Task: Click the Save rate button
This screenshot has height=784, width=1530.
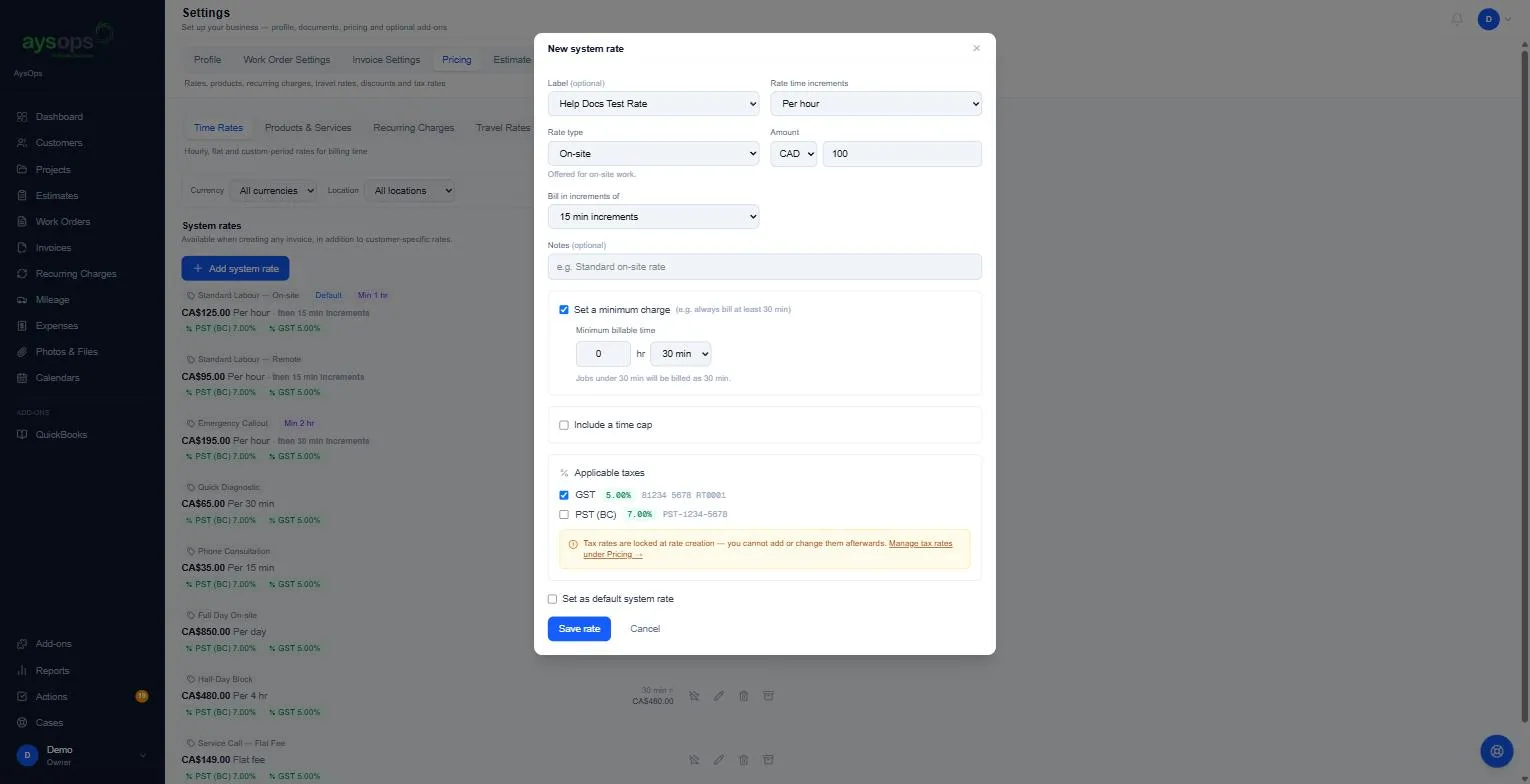Action: (x=579, y=629)
